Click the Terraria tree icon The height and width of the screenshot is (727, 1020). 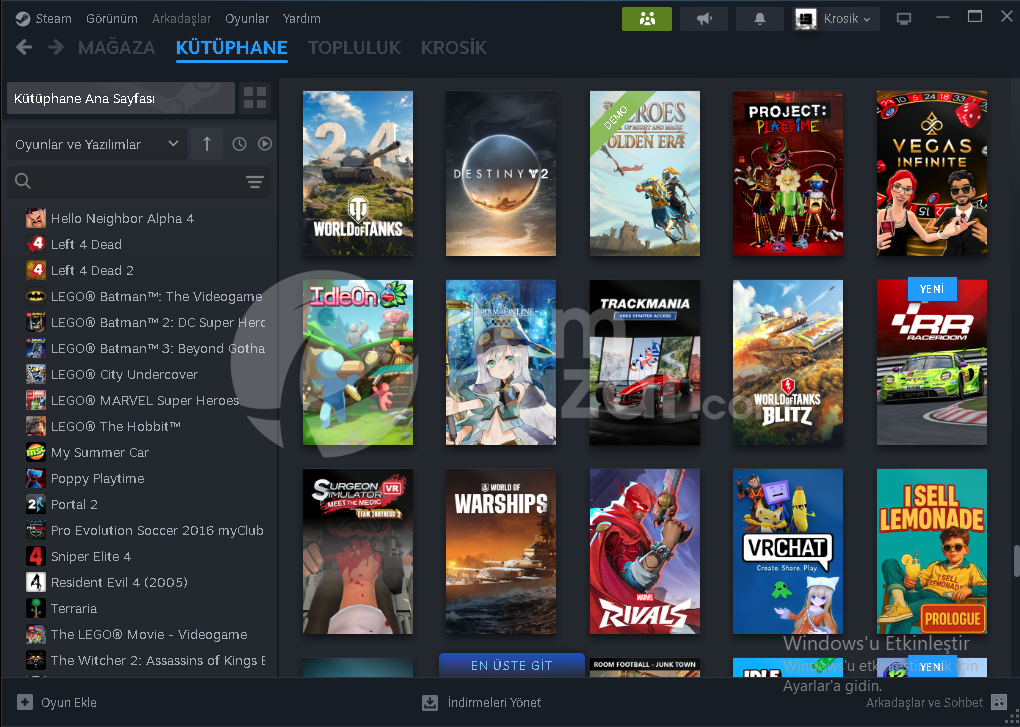pyautogui.click(x=36, y=608)
